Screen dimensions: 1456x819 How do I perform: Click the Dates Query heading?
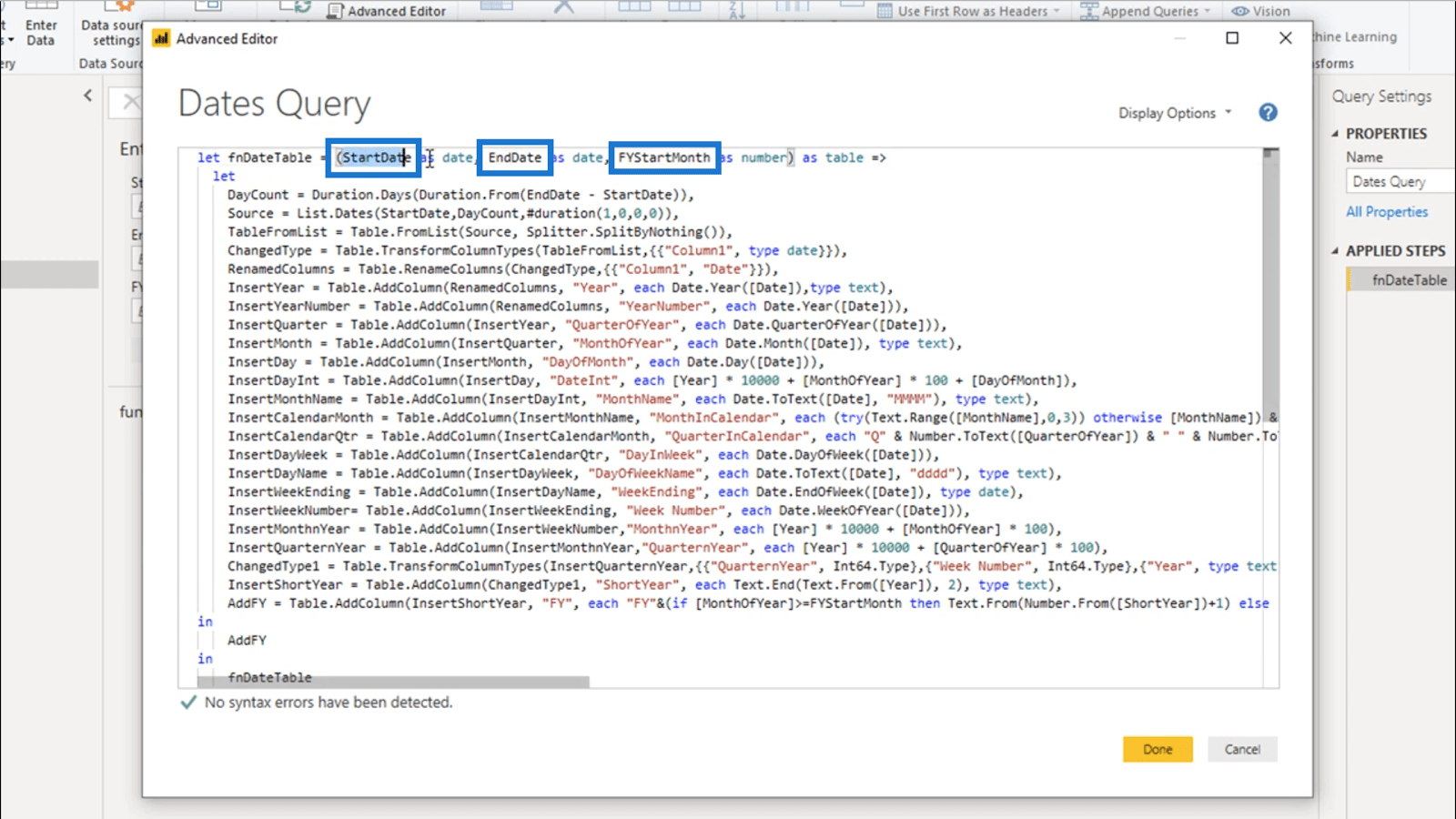click(x=274, y=103)
